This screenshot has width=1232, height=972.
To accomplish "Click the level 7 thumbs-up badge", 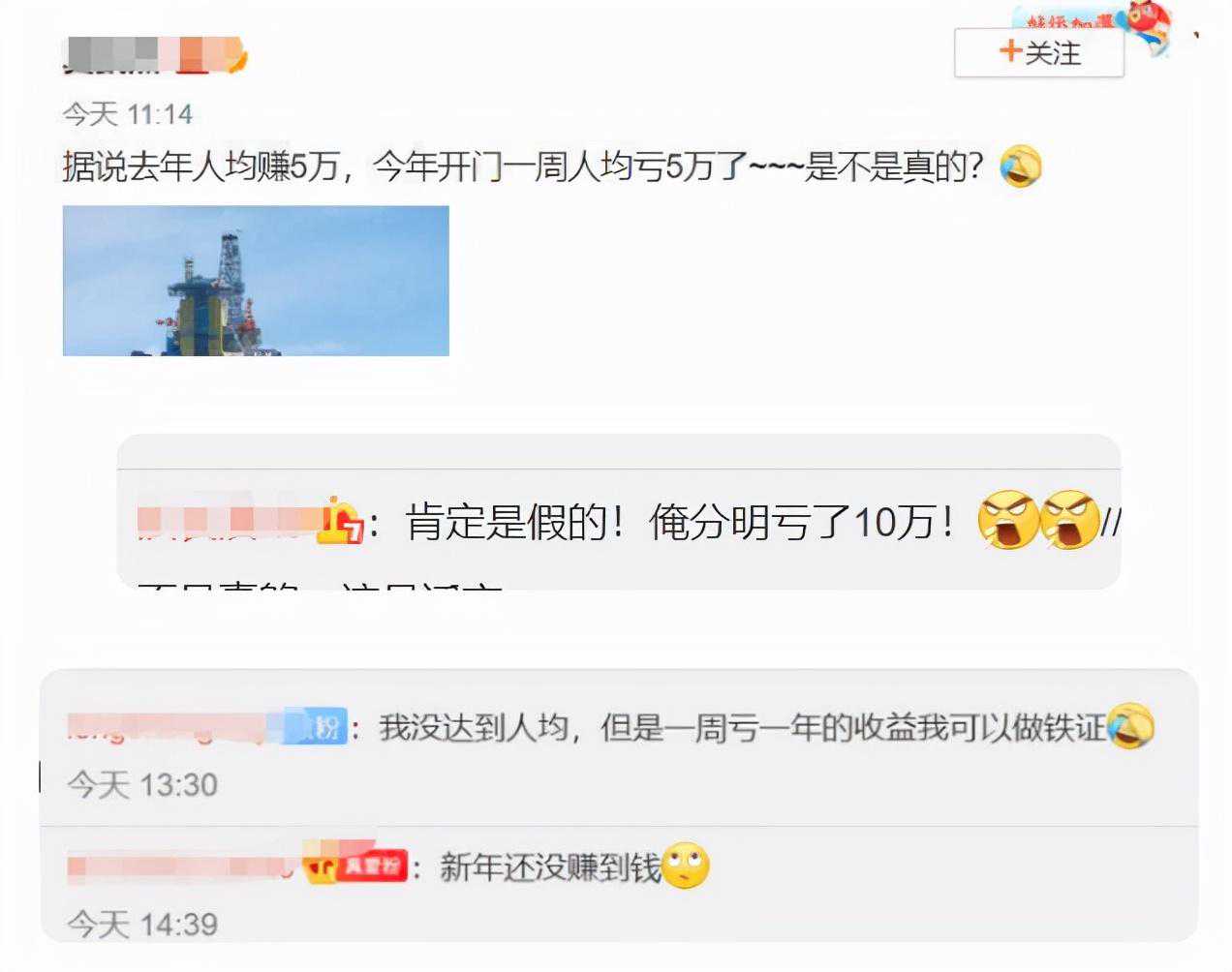I will click(x=340, y=521).
